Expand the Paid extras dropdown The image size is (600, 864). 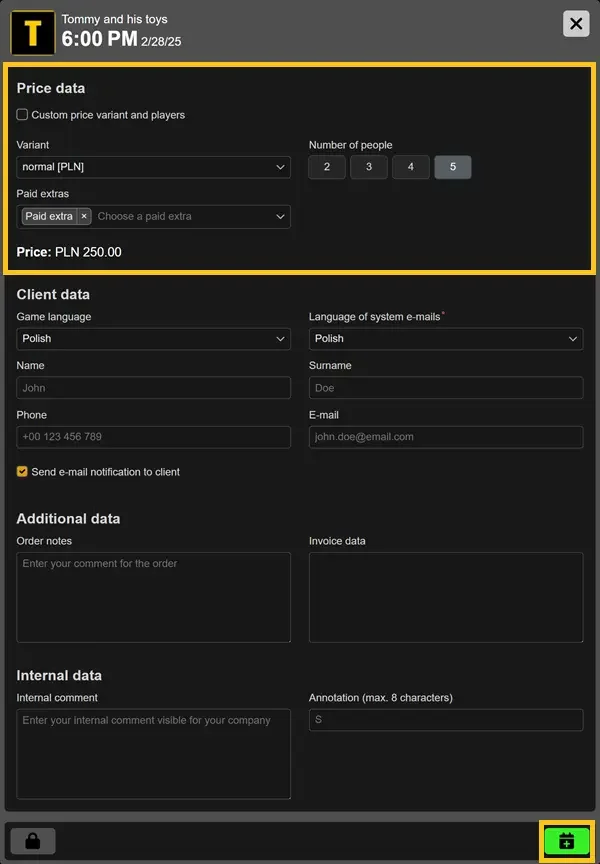280,216
